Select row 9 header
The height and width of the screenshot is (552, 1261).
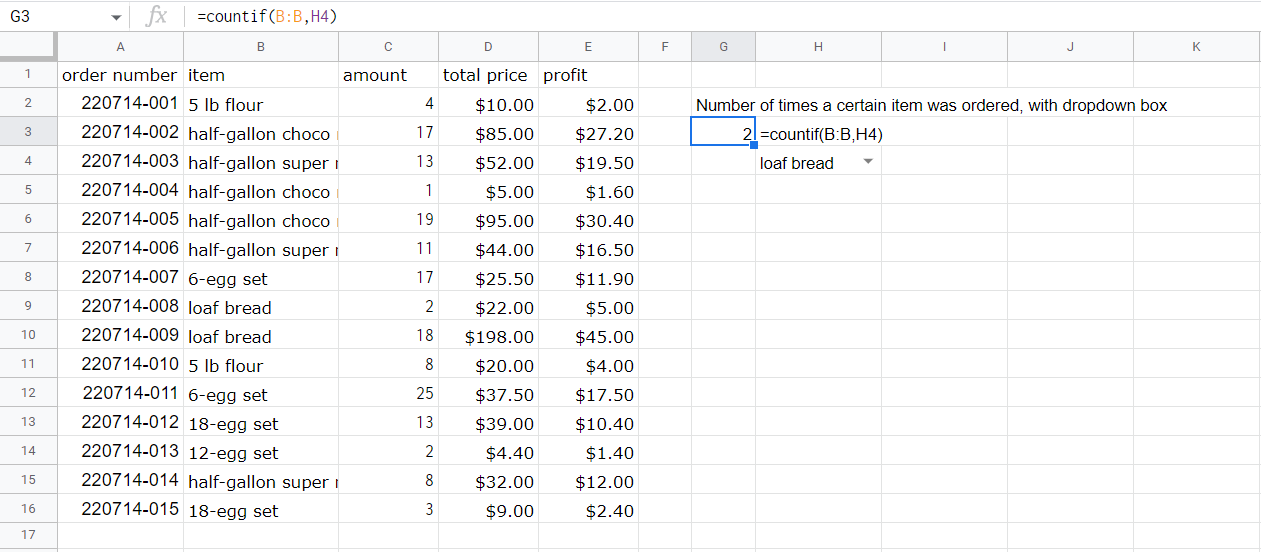pos(28,307)
